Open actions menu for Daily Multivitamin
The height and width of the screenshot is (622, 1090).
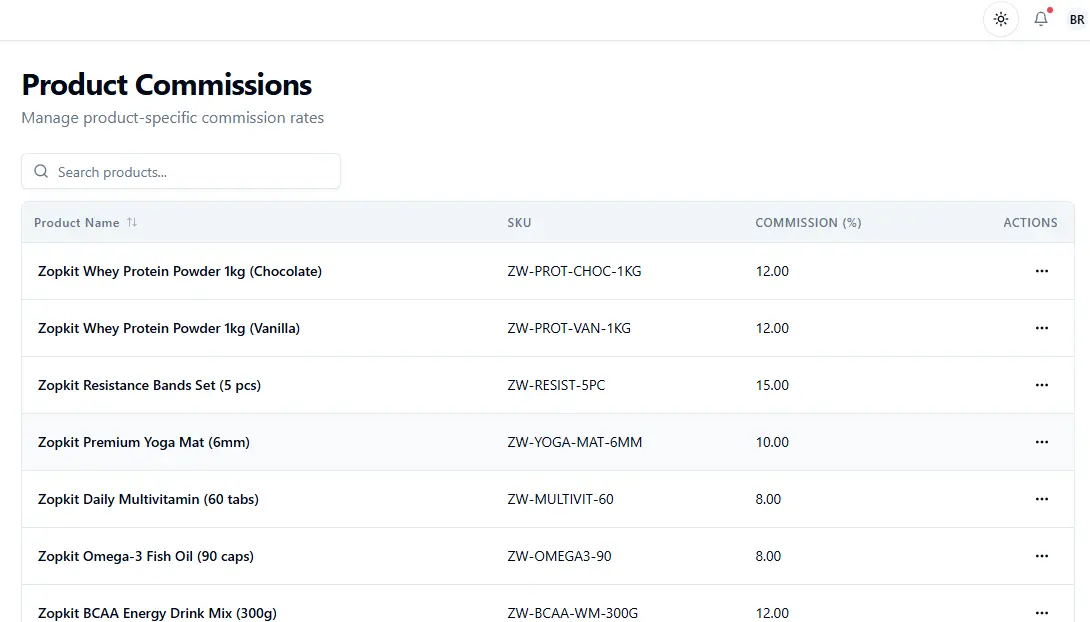[1041, 499]
